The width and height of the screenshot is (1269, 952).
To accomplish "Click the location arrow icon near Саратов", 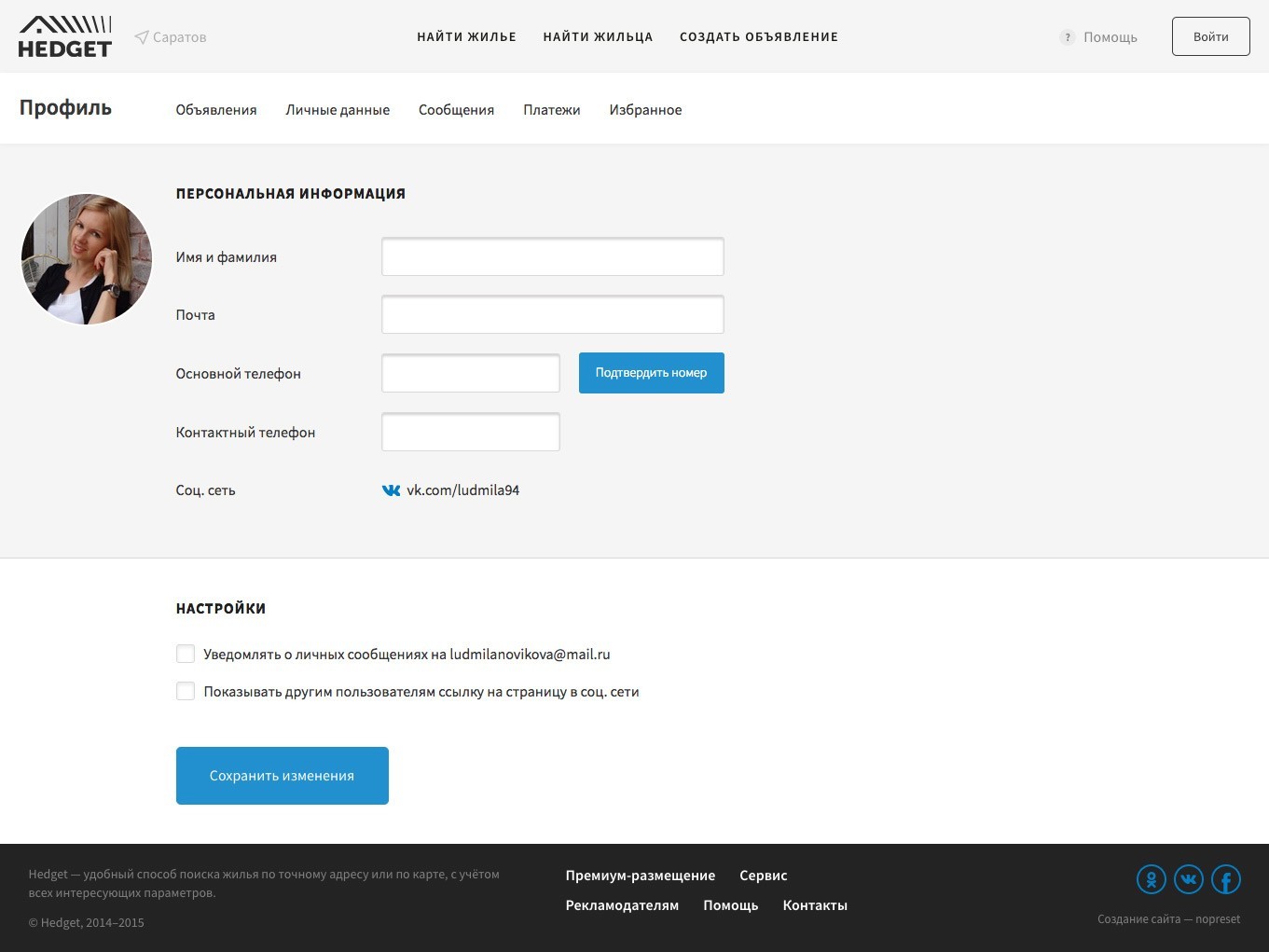I will coord(142,37).
